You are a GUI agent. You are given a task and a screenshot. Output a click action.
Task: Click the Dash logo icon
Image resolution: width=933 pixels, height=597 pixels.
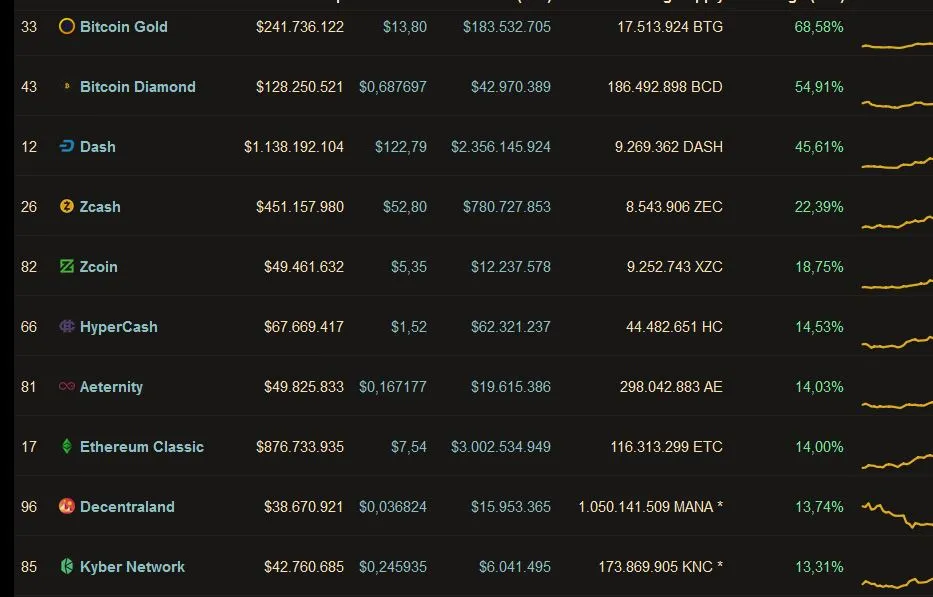(67, 146)
